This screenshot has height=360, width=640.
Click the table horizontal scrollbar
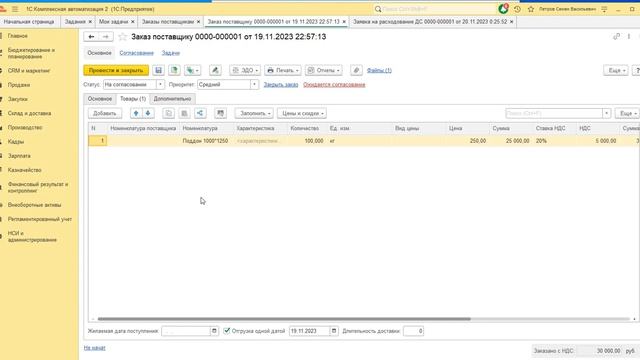click(x=284, y=319)
